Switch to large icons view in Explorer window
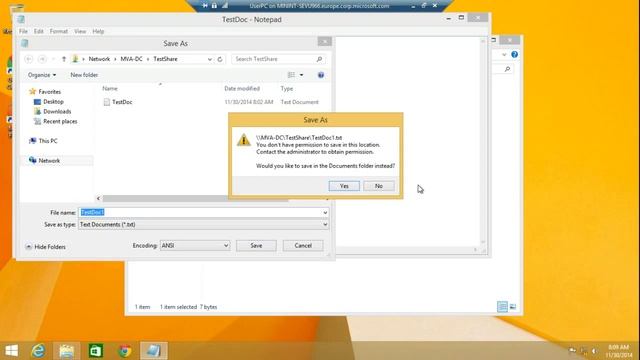Image resolution: width=640 pixels, height=360 pixels. click(513, 307)
